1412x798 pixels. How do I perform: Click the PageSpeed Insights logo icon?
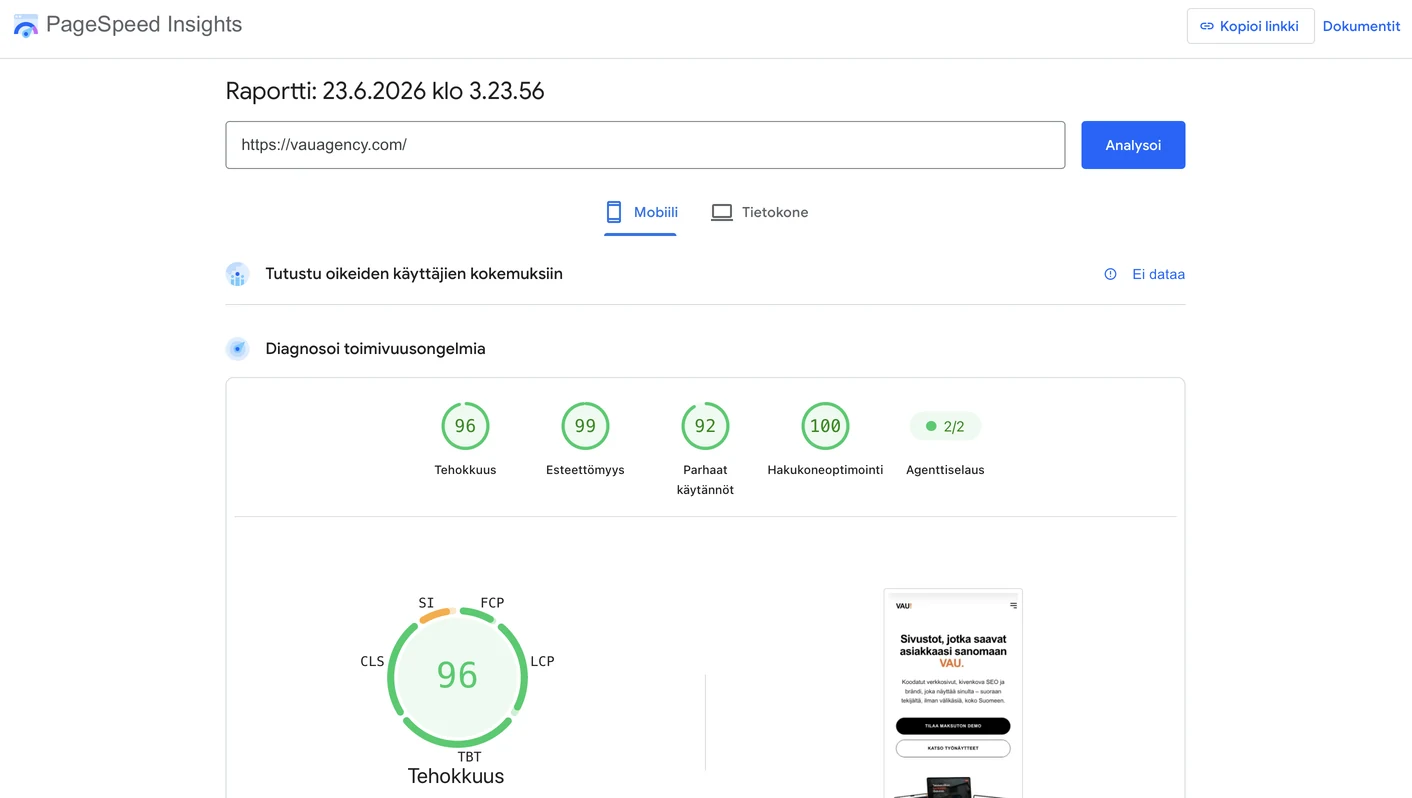click(x=25, y=26)
